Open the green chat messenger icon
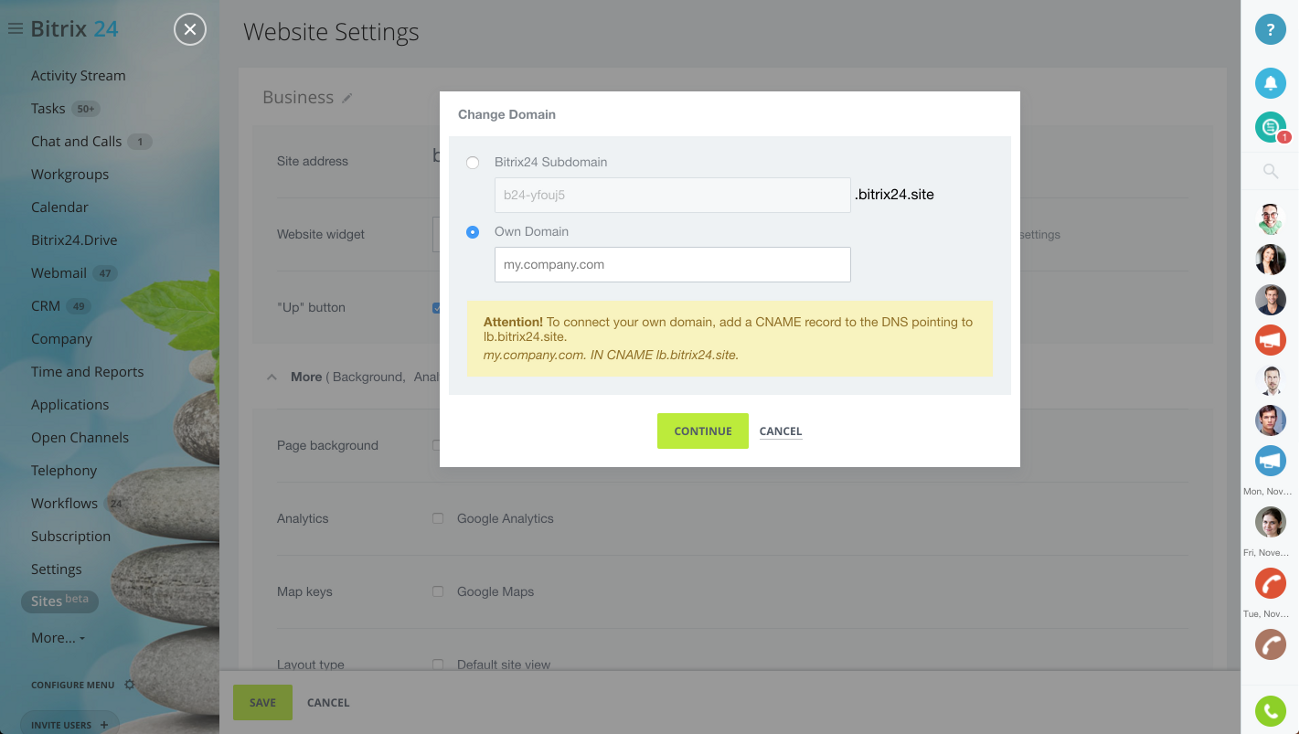1299x734 pixels. pyautogui.click(x=1270, y=127)
